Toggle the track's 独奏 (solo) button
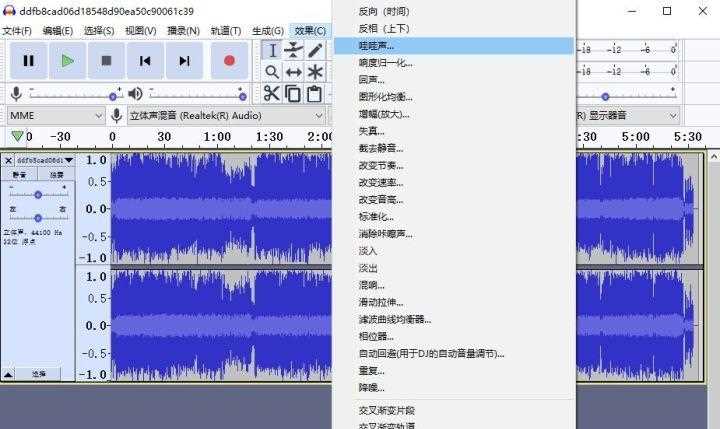720x429 pixels. [57, 175]
